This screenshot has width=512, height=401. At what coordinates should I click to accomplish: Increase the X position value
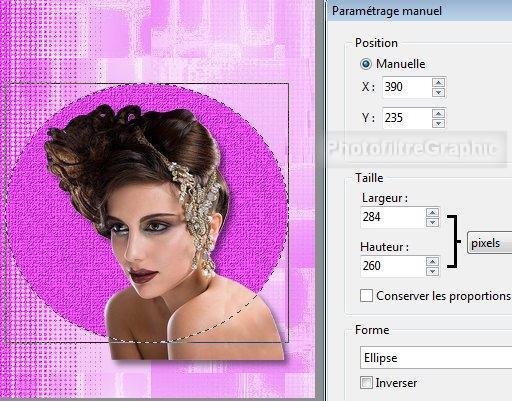[x=439, y=82]
